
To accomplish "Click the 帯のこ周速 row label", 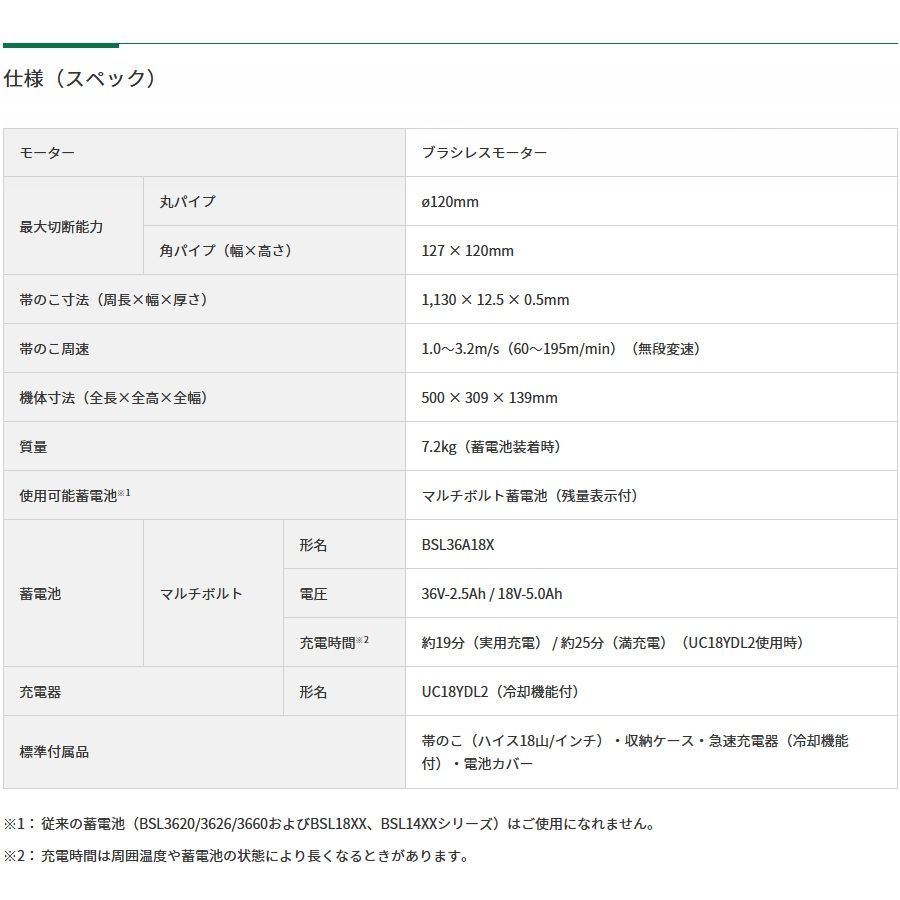I will 55,349.
